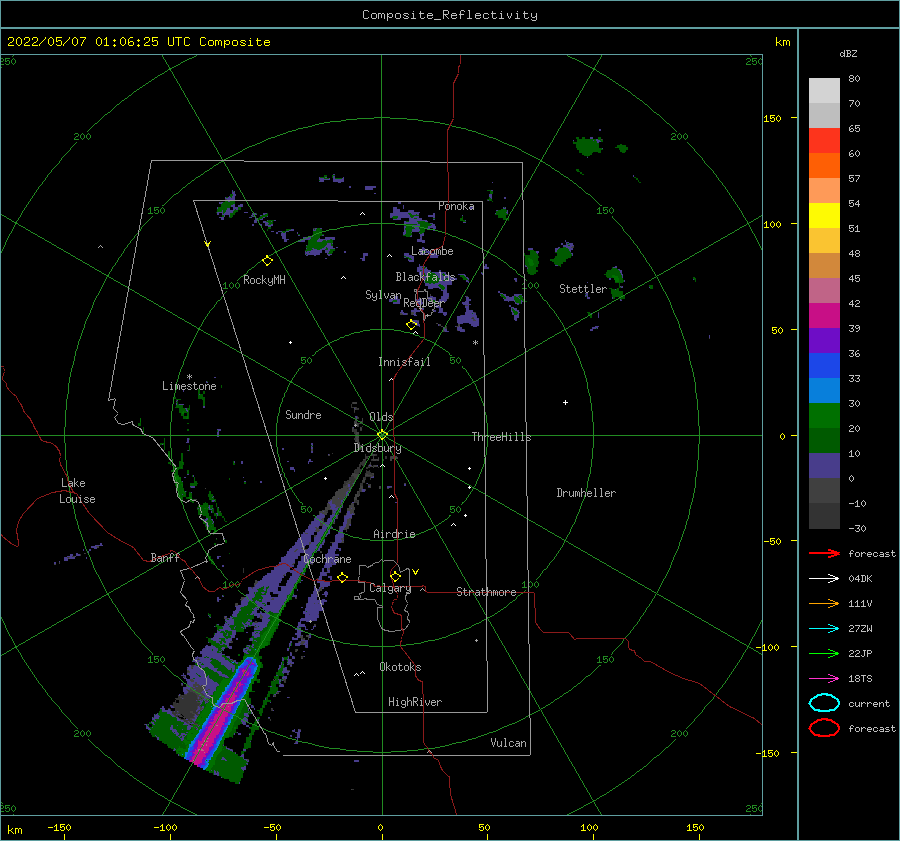This screenshot has height=841, width=900.
Task: Click the RockyMH label
Action: coord(264,280)
